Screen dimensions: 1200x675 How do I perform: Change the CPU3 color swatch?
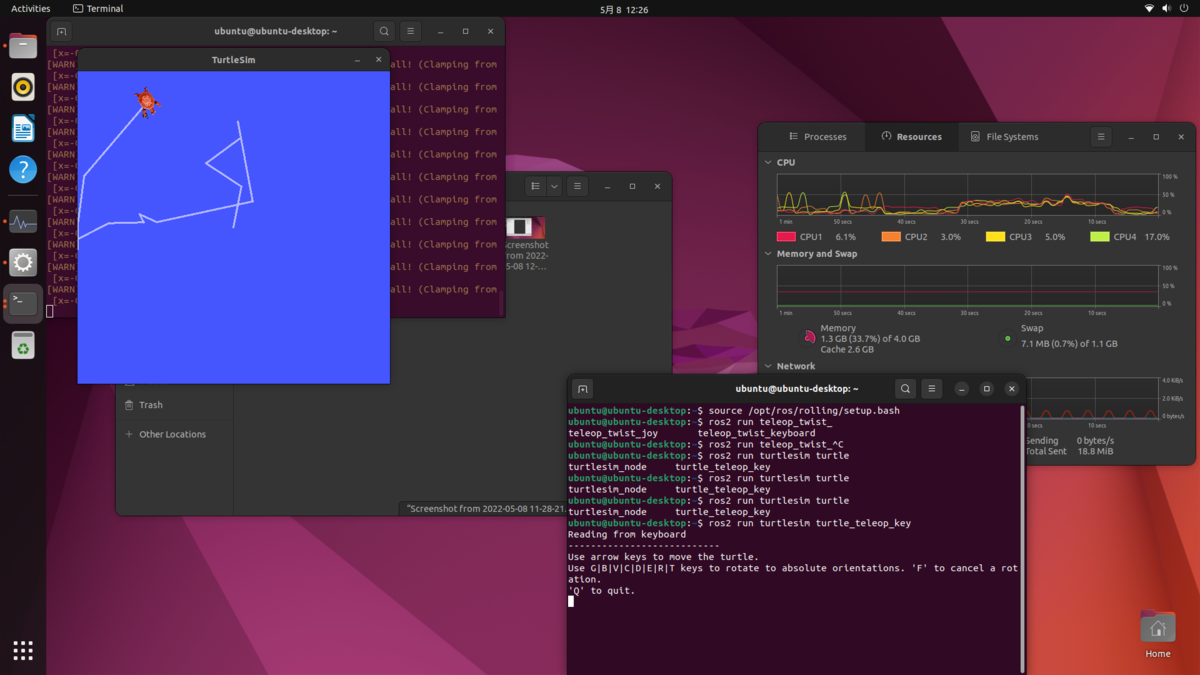[995, 237]
